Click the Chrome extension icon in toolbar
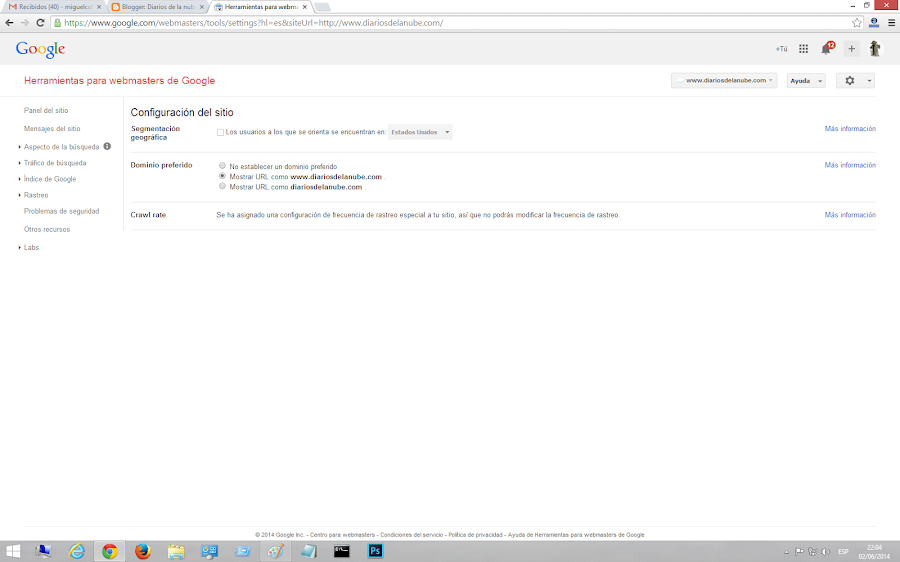Image resolution: width=900 pixels, height=562 pixels. point(874,23)
